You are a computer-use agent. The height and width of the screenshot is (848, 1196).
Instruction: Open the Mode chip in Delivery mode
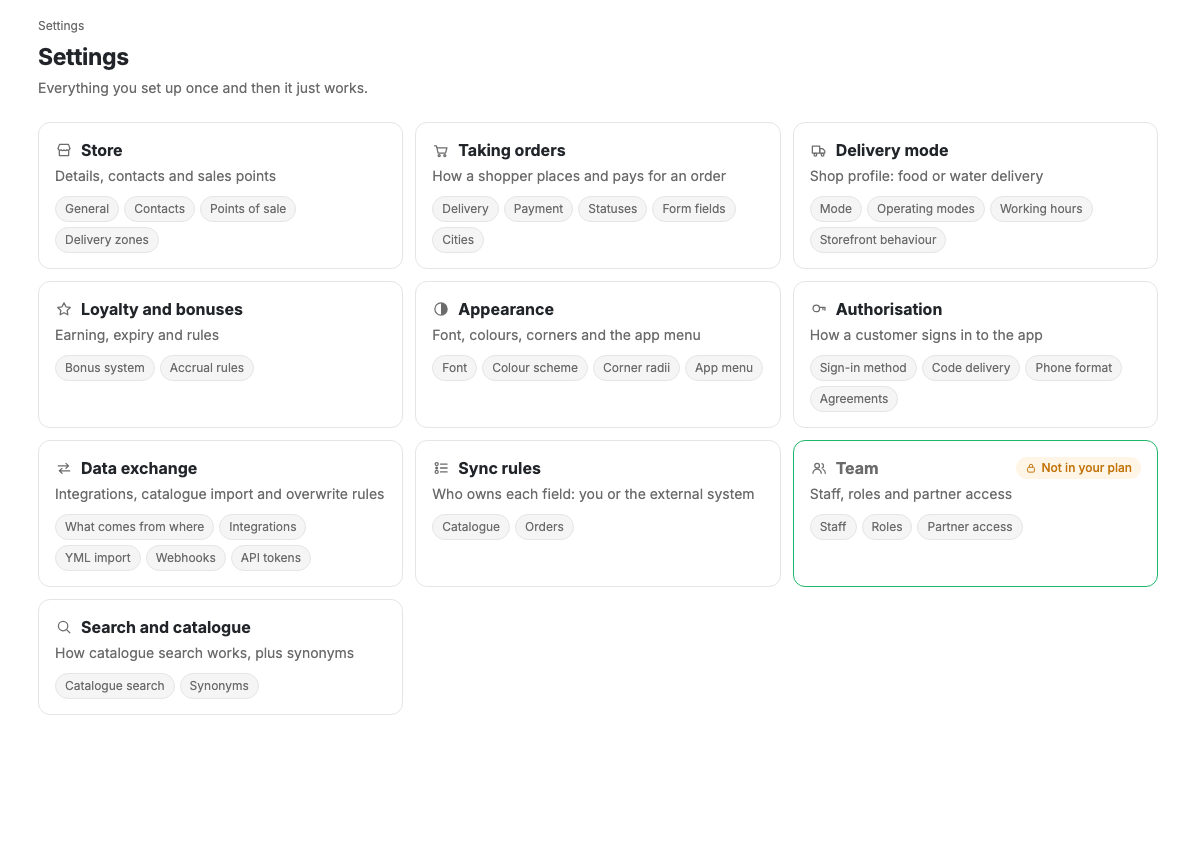pyautogui.click(x=836, y=209)
